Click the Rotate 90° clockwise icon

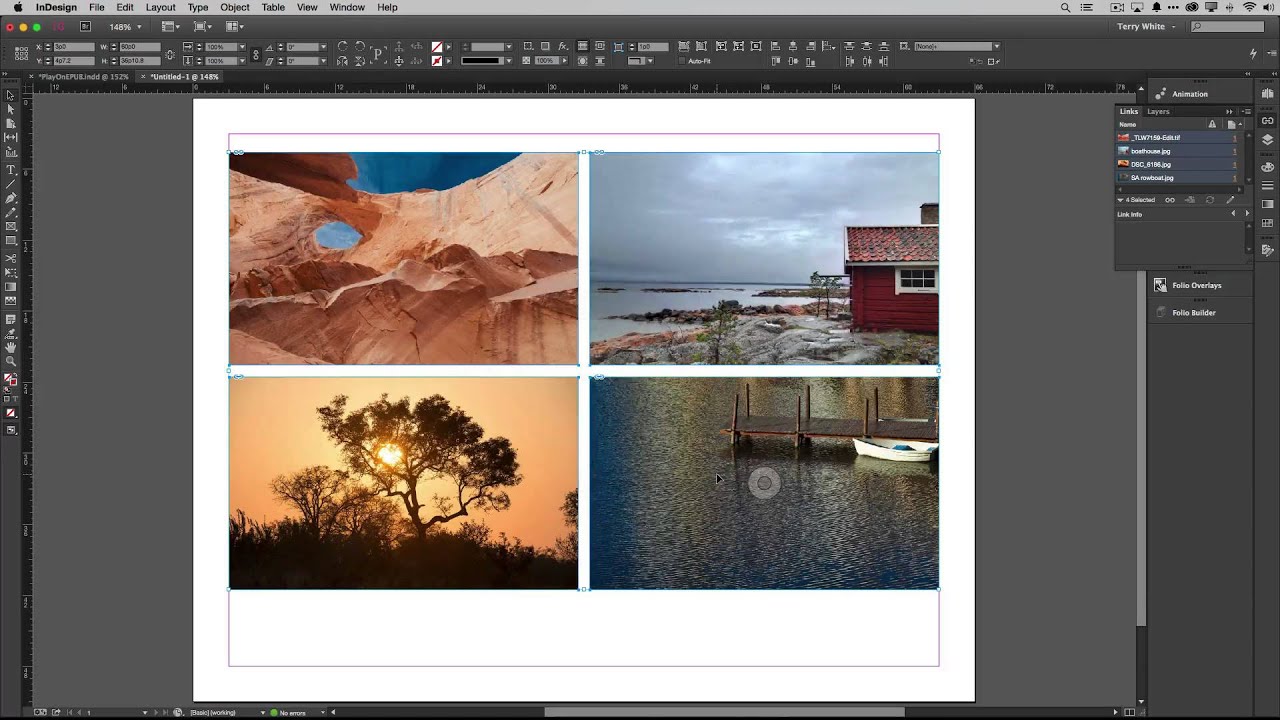(342, 47)
